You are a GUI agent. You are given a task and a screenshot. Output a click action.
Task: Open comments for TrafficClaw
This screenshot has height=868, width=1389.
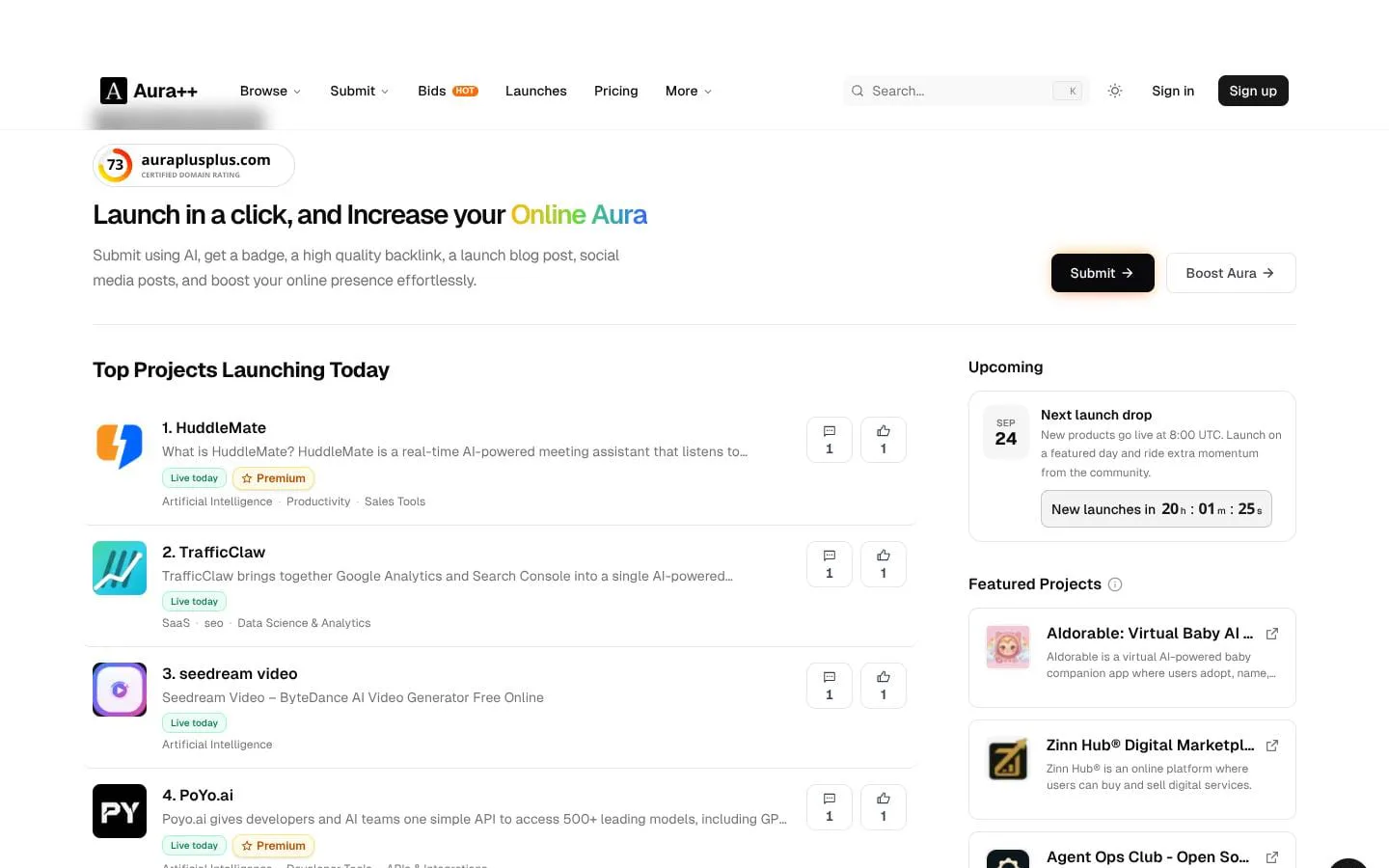(830, 564)
